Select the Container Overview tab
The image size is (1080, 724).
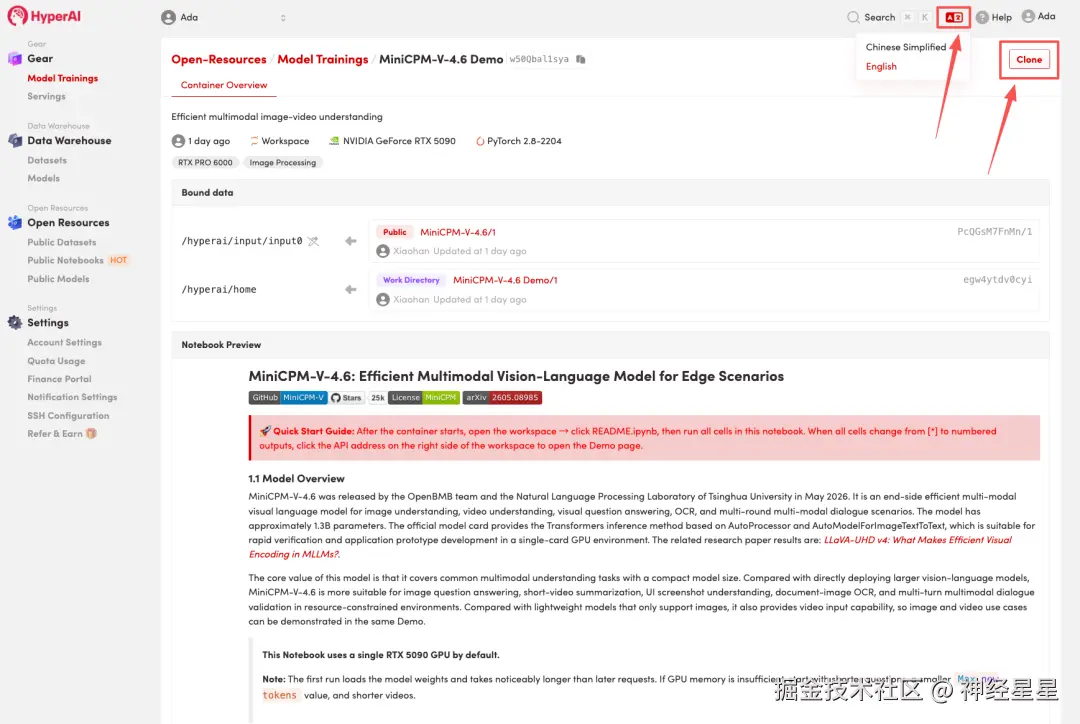click(224, 85)
